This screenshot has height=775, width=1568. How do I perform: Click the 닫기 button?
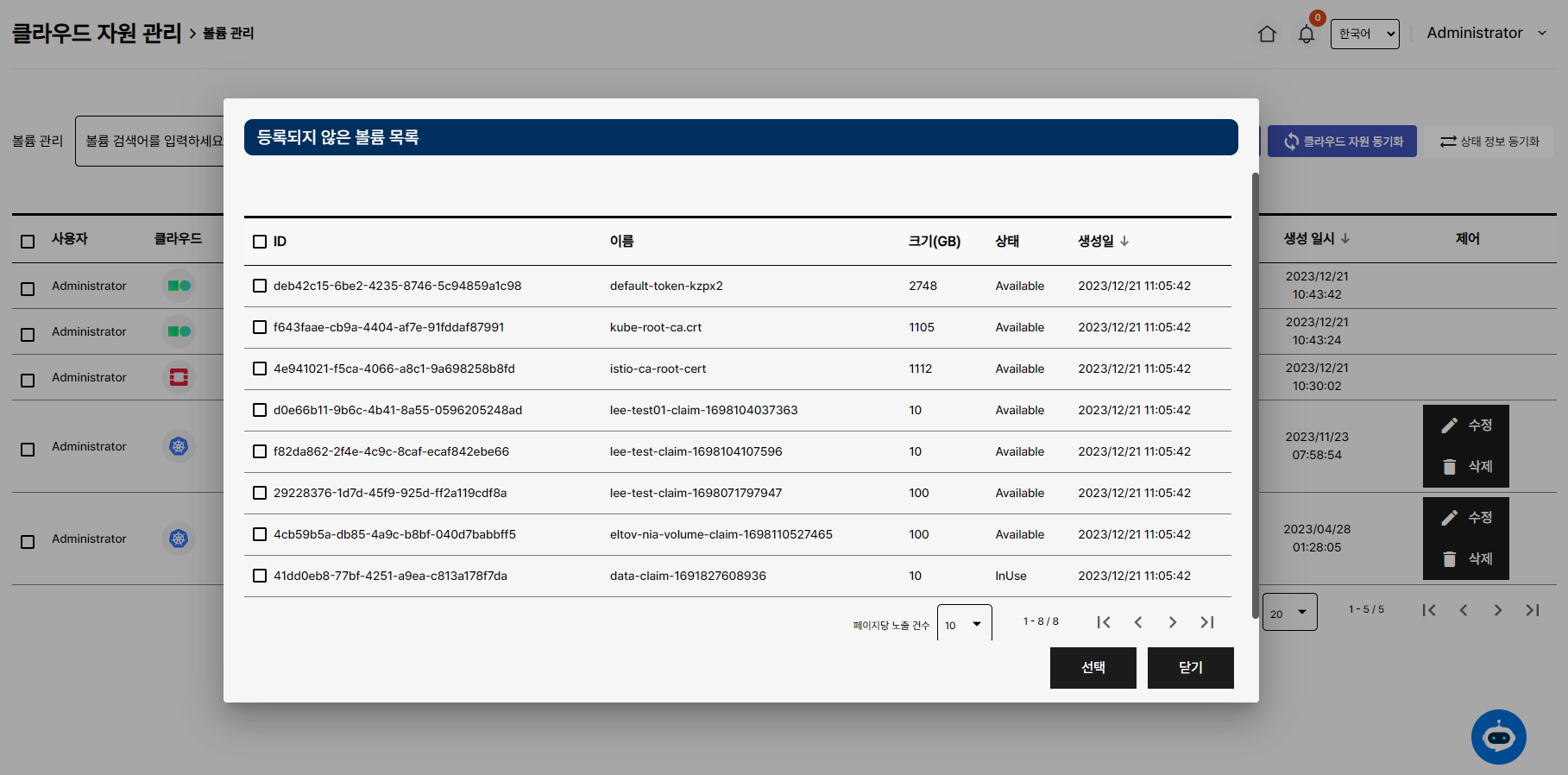pos(1190,667)
